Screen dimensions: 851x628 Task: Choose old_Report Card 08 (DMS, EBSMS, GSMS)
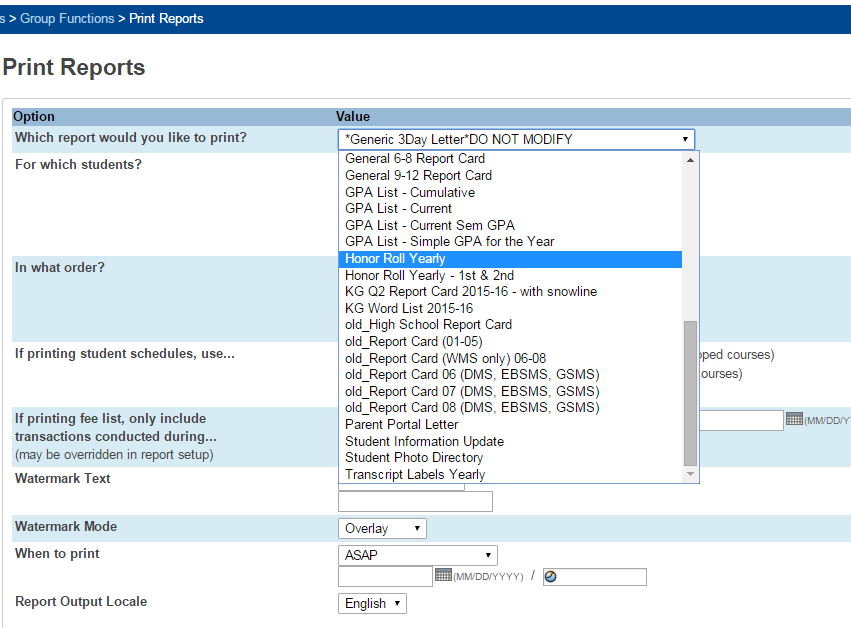pyautogui.click(x=510, y=408)
